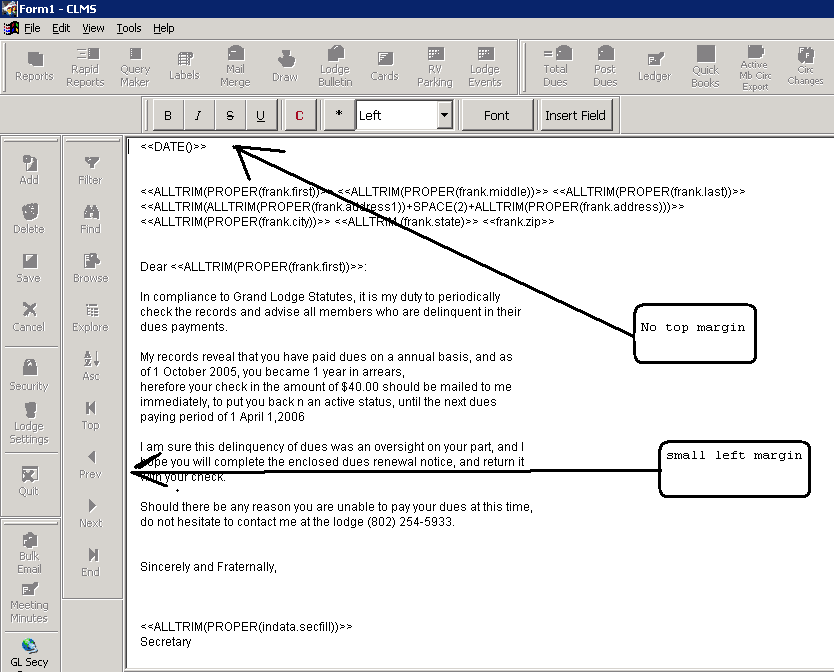Click the Ledger toolbar icon
834x672 pixels.
point(654,66)
